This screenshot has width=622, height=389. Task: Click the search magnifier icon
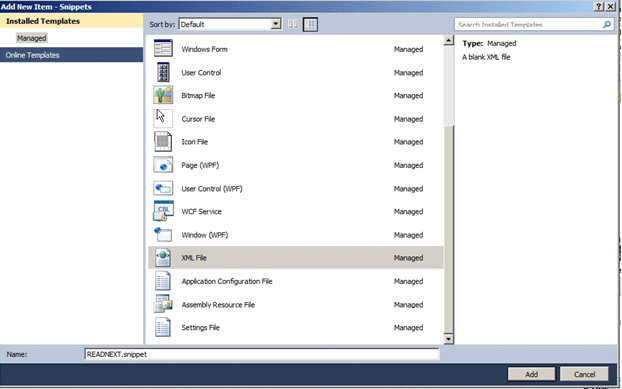click(x=607, y=25)
